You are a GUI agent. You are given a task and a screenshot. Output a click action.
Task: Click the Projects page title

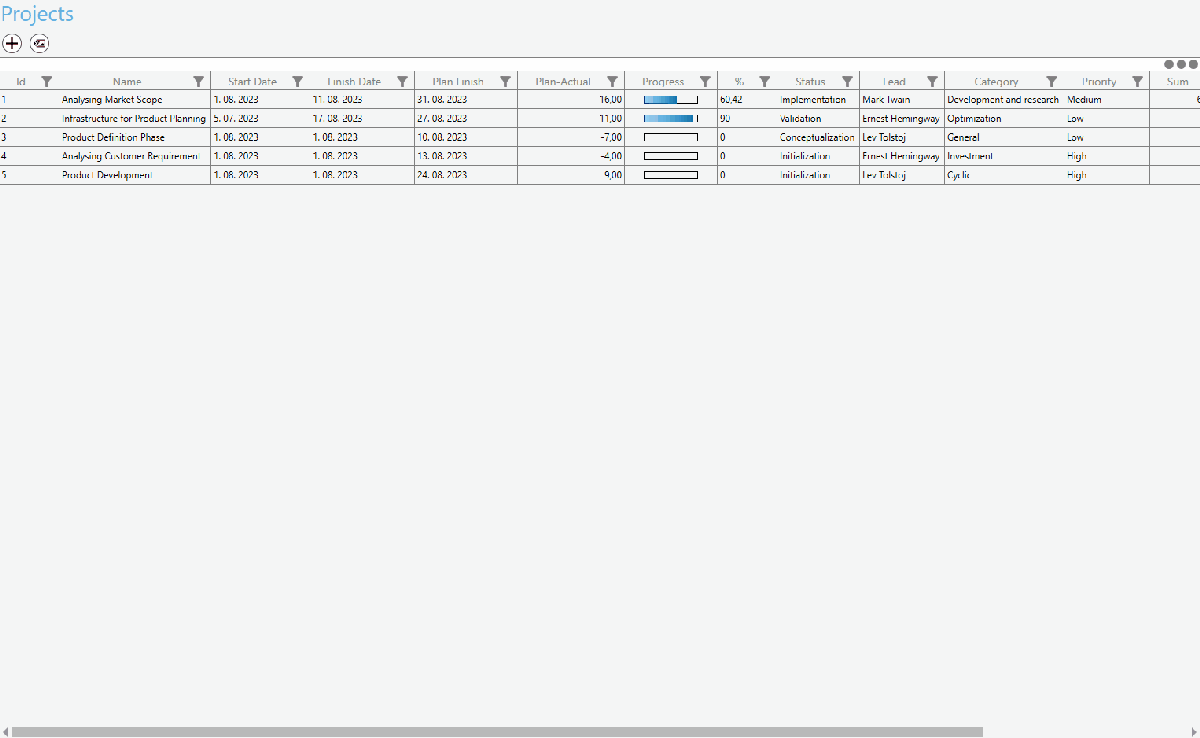[37, 14]
